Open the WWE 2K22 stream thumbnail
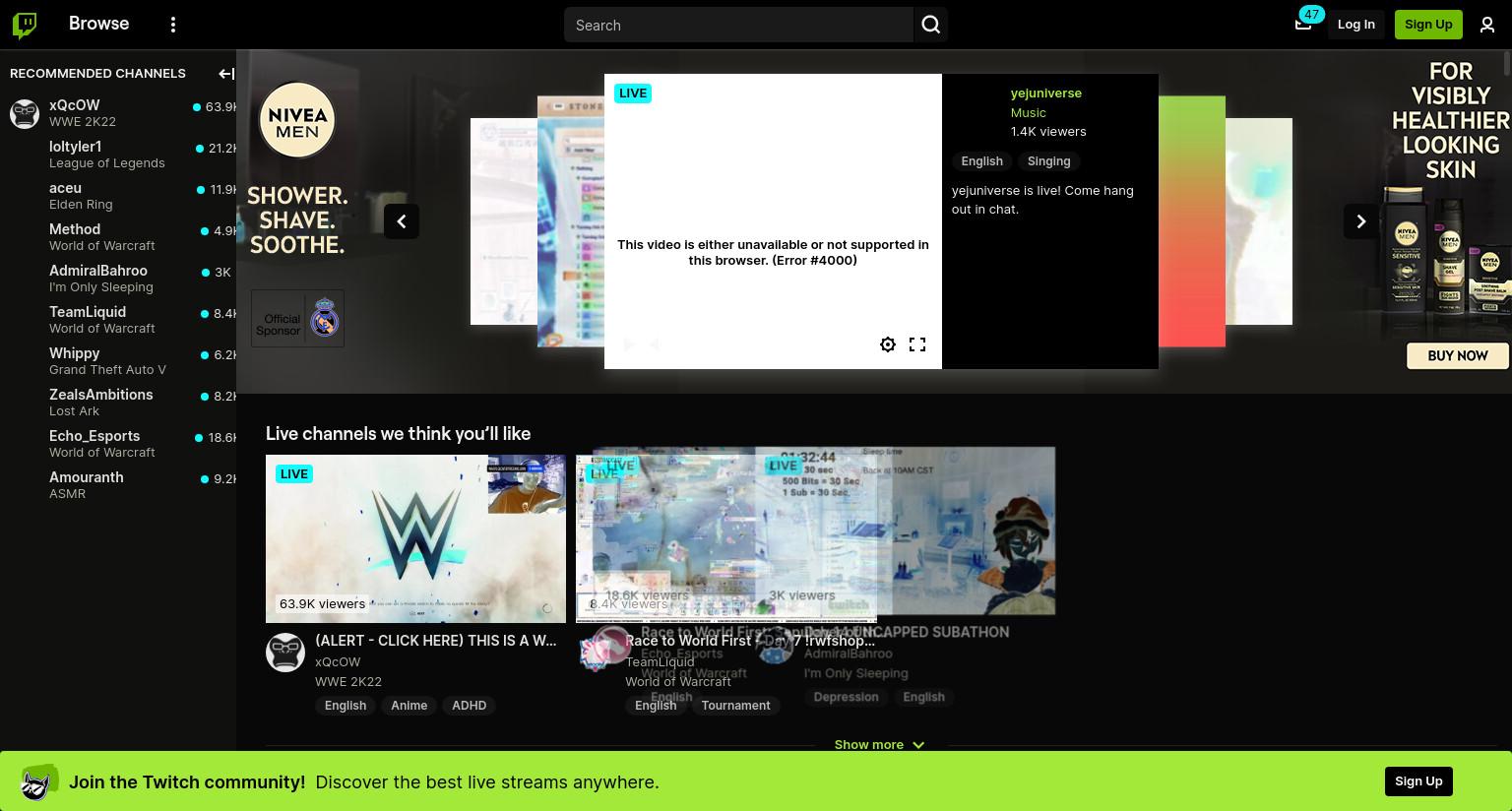Image resolution: width=1512 pixels, height=811 pixels. pos(415,538)
